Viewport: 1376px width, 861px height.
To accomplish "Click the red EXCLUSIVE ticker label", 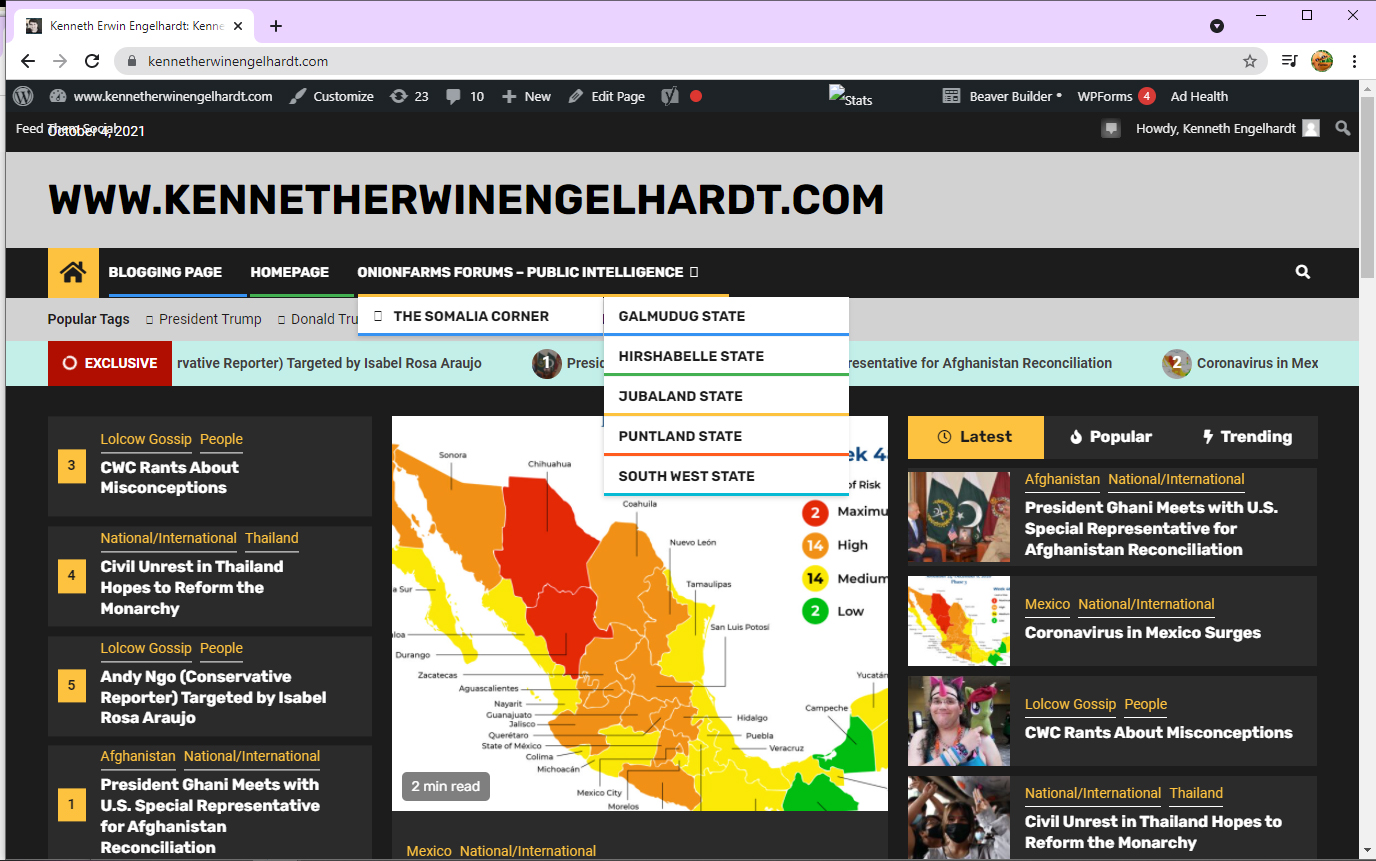I will [110, 363].
